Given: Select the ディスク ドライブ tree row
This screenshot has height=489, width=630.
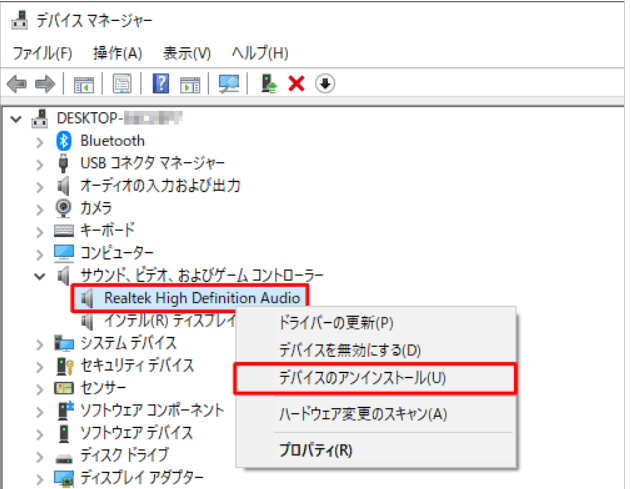Looking at the screenshot, I should [124, 455].
